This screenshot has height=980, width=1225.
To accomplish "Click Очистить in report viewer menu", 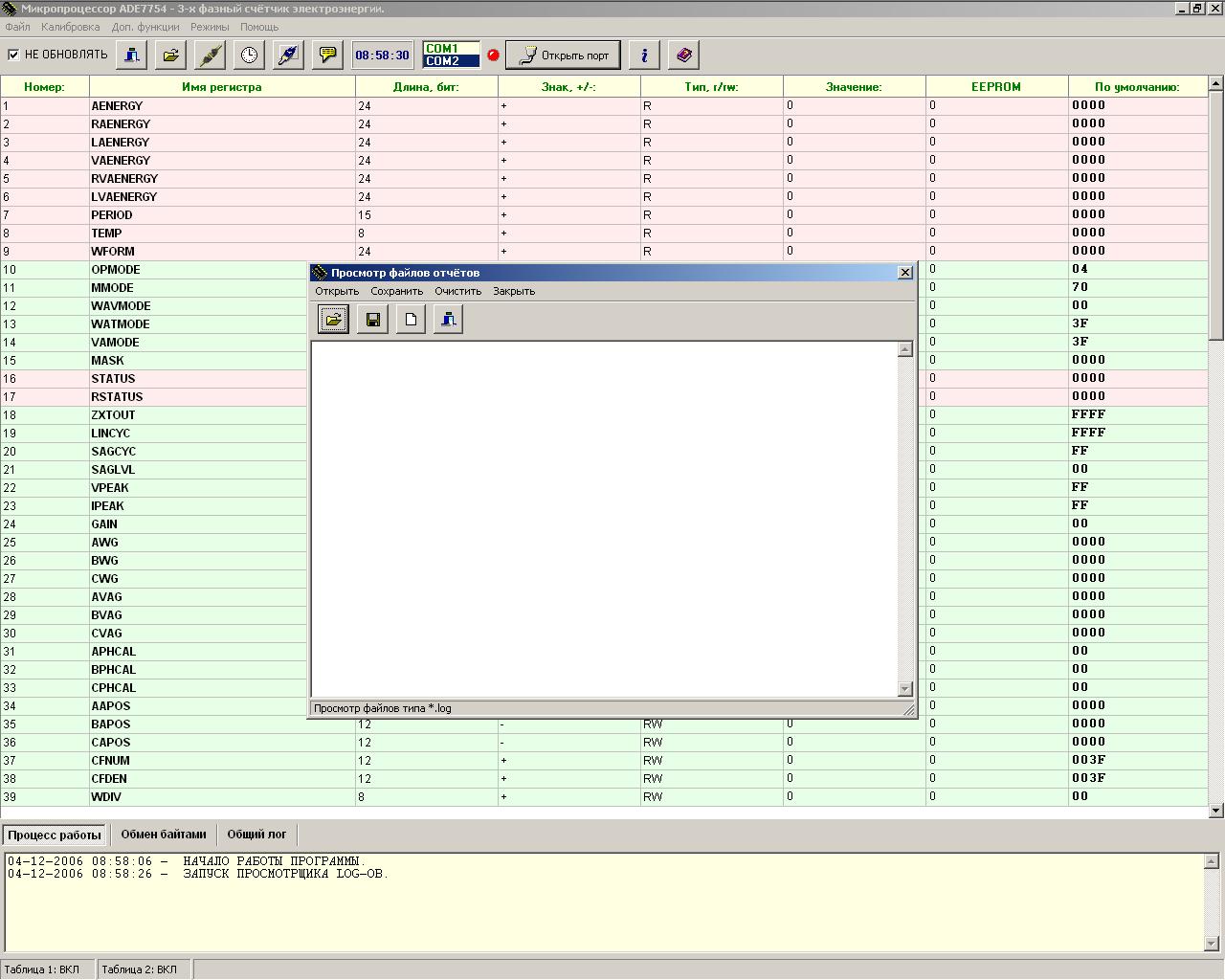I will click(457, 291).
